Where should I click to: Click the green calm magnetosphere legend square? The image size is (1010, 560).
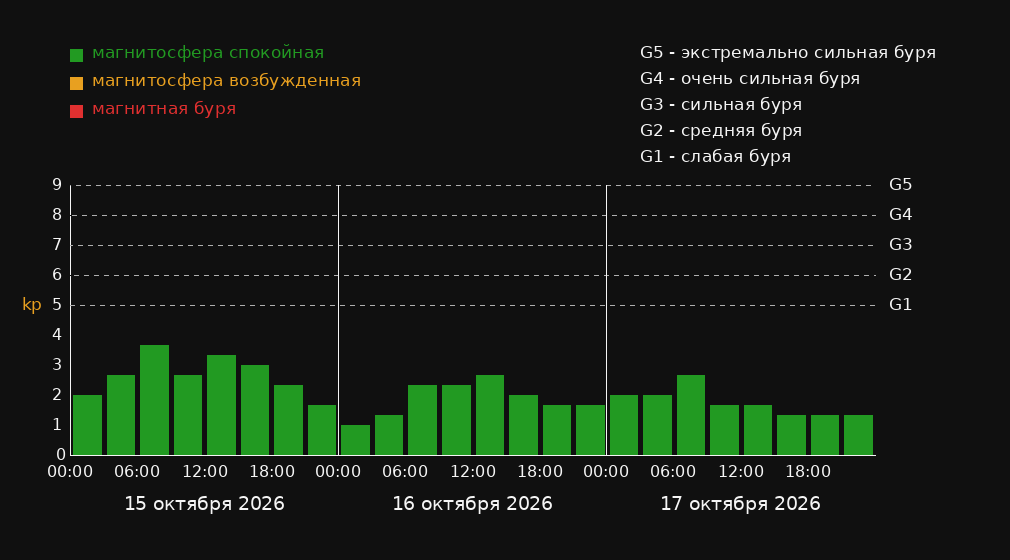pyautogui.click(x=76, y=55)
